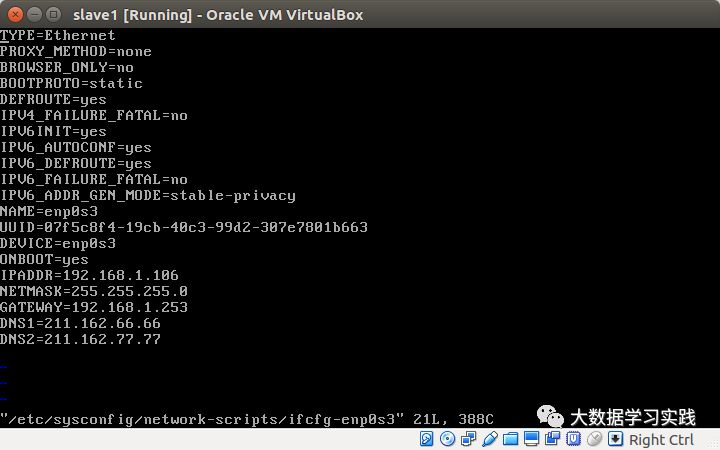Click the NETMASK=255.255.255.0 line
Screen dimensions: 720x450
click(94, 292)
